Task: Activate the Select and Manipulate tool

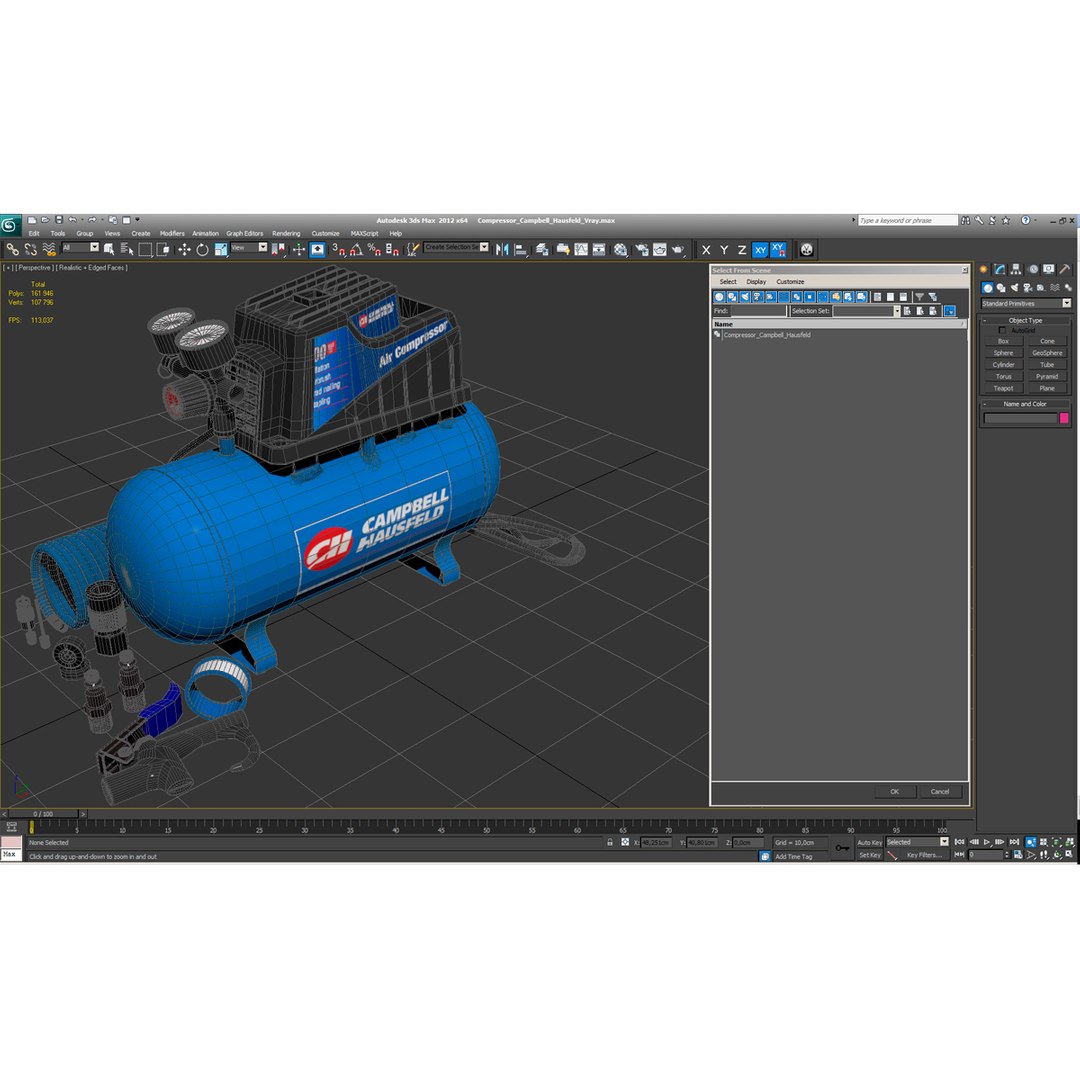Action: pyautogui.click(x=298, y=249)
